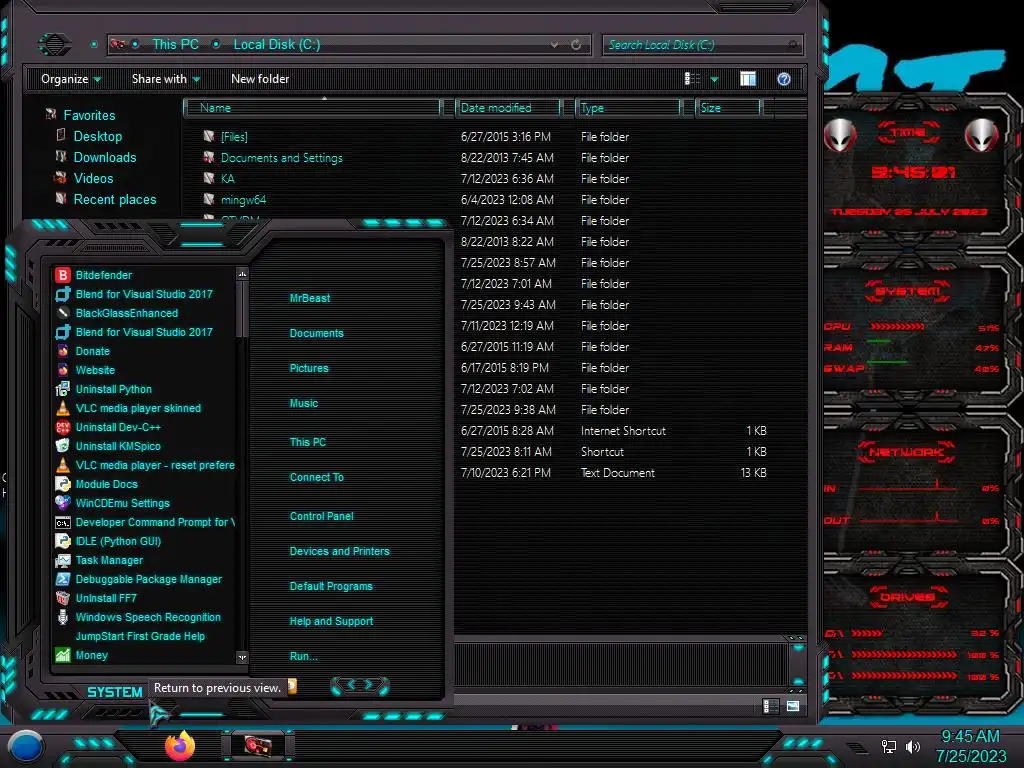This screenshot has width=1024, height=768.
Task: Switch to details view icon in status bar
Action: pyautogui.click(x=771, y=706)
